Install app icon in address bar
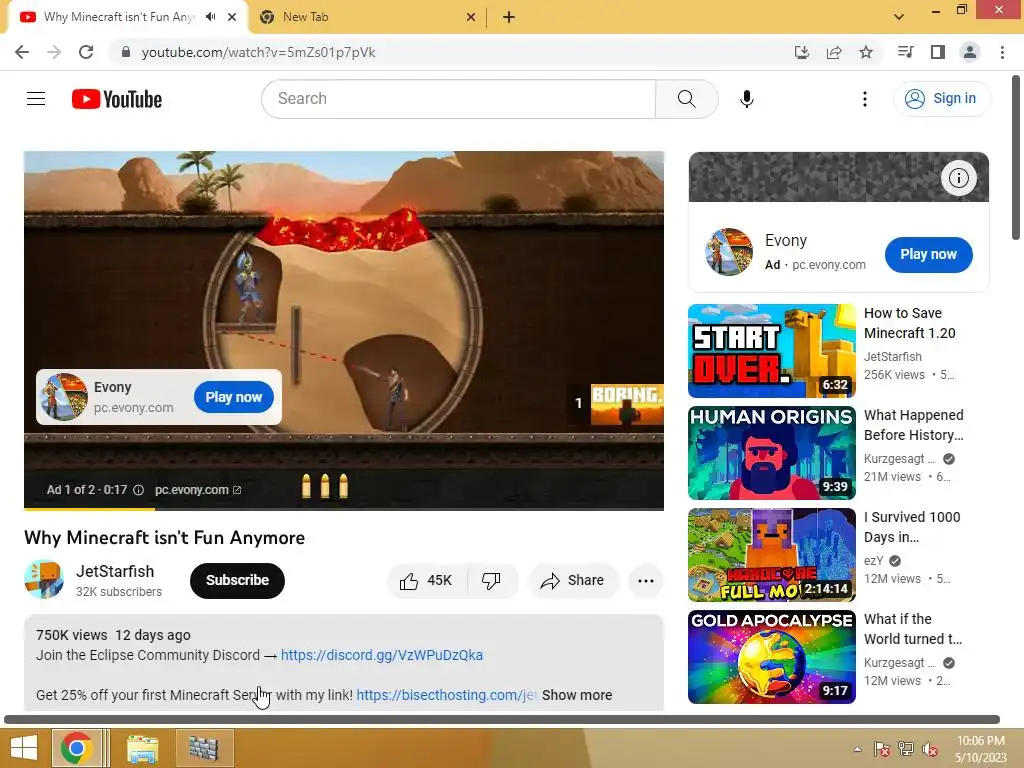The height and width of the screenshot is (768, 1024). 802,52
